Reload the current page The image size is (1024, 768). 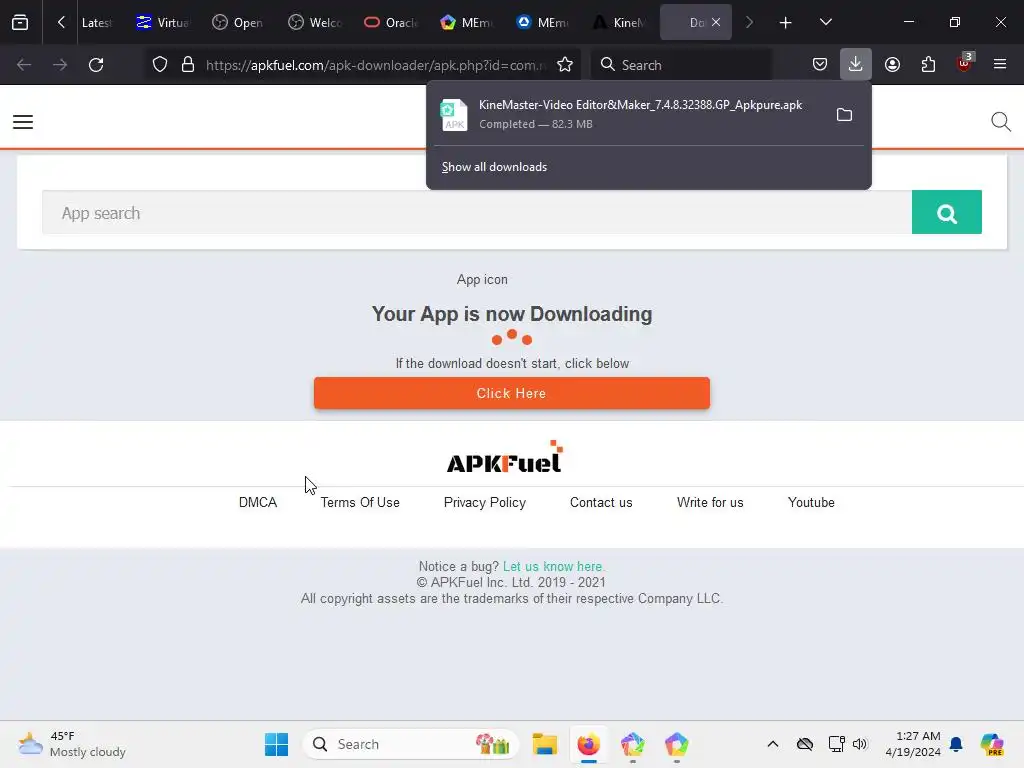tap(96, 65)
